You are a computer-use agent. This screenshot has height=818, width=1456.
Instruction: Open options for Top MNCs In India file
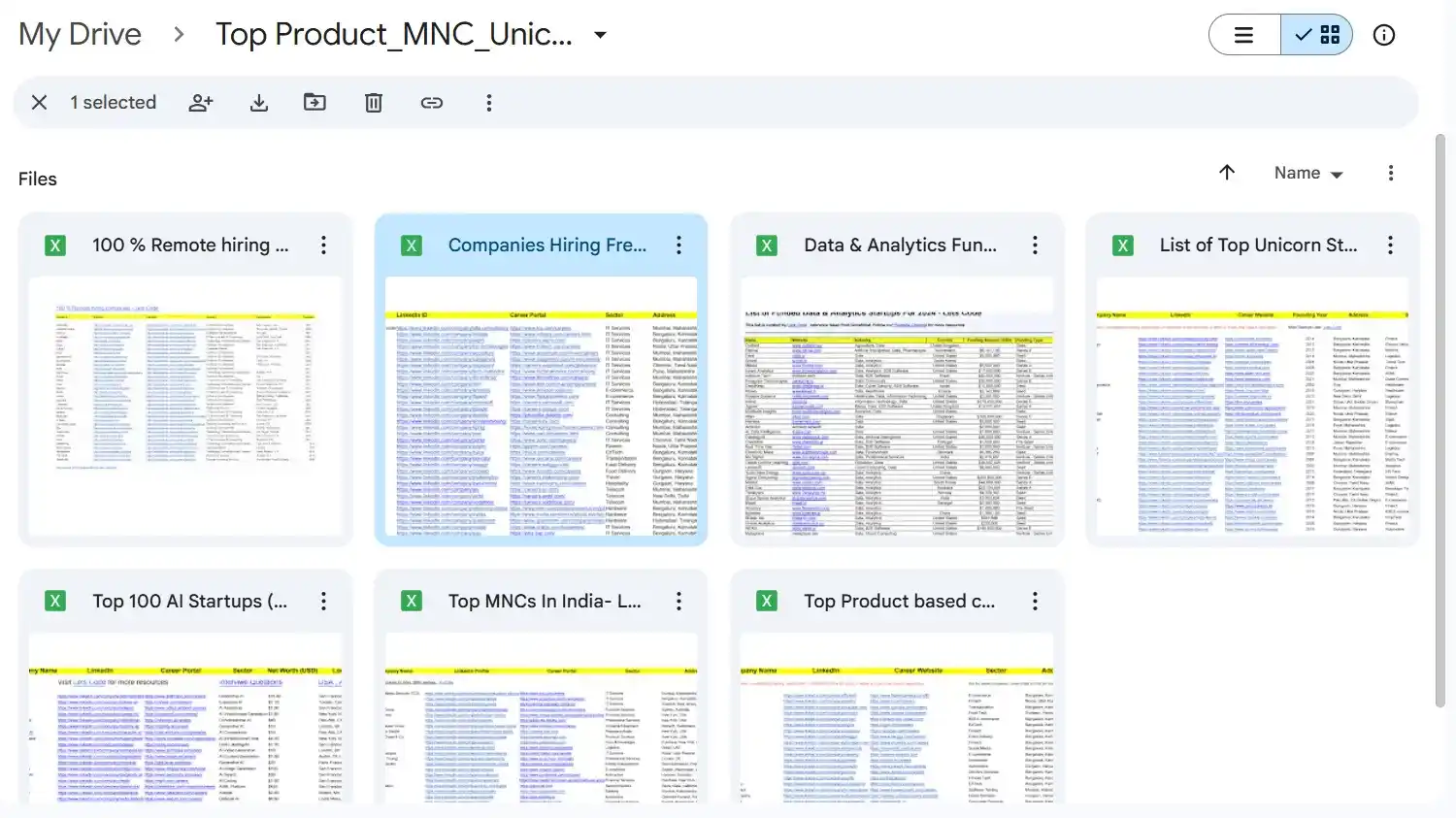(678, 602)
